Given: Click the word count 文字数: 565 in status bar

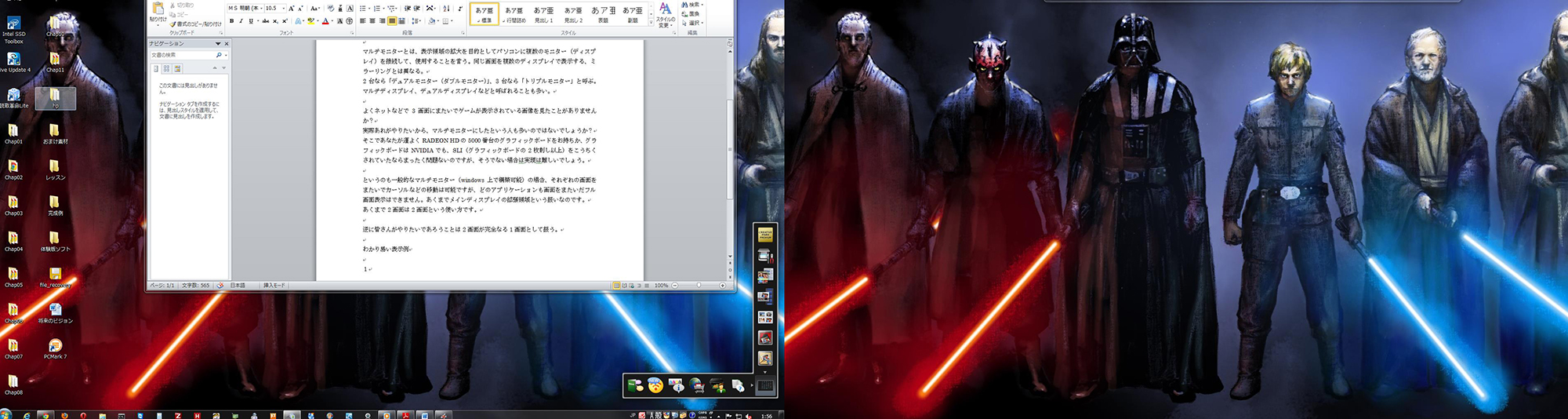Looking at the screenshot, I should click(x=195, y=286).
